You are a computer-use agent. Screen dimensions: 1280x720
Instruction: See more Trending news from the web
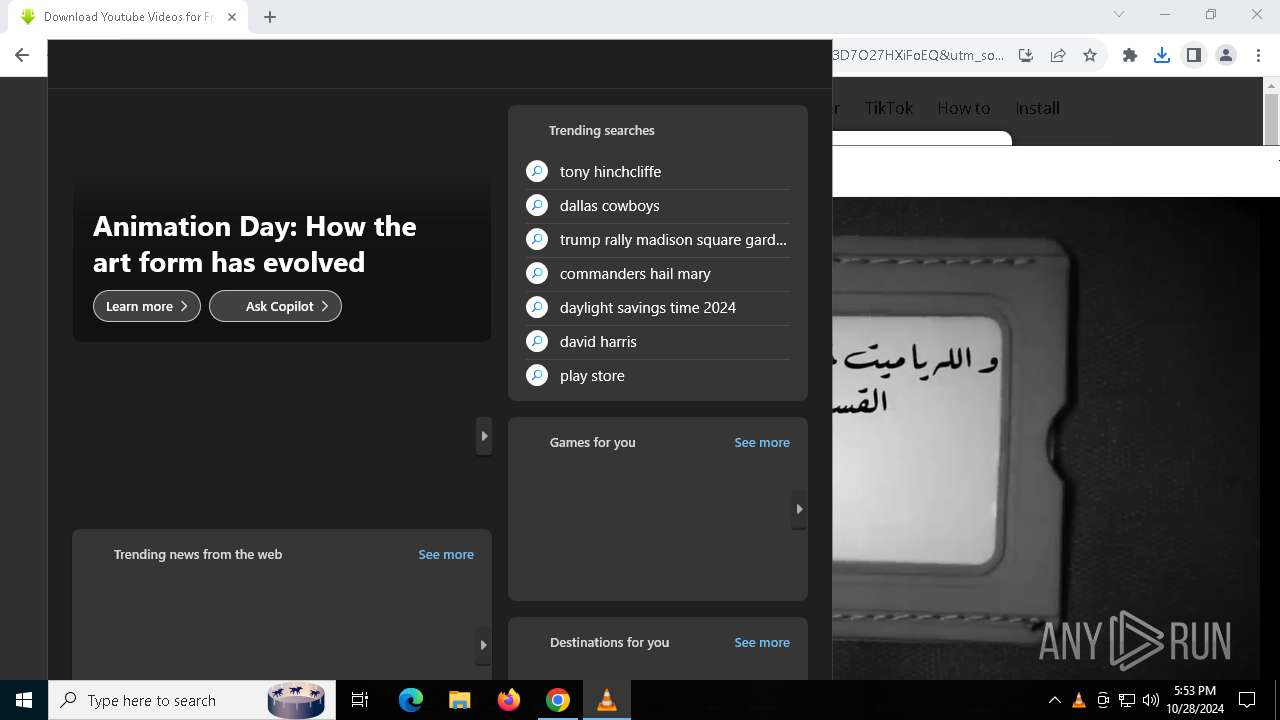(x=446, y=554)
